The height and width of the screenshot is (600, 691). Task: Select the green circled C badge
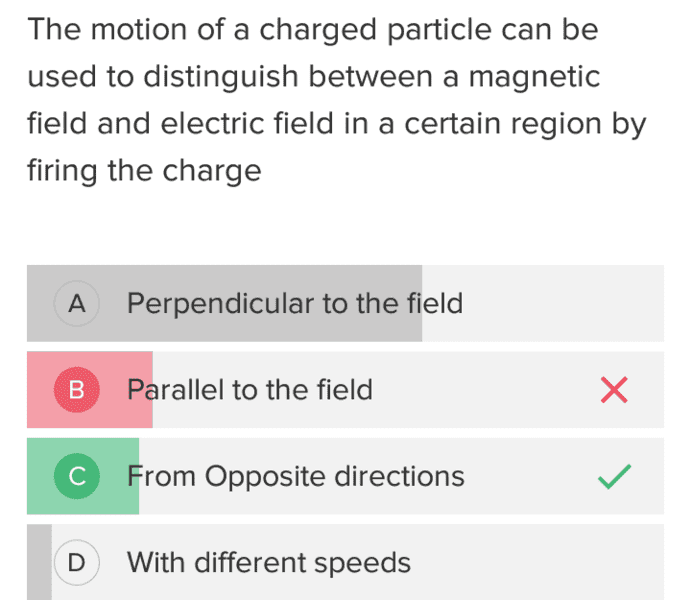[77, 476]
